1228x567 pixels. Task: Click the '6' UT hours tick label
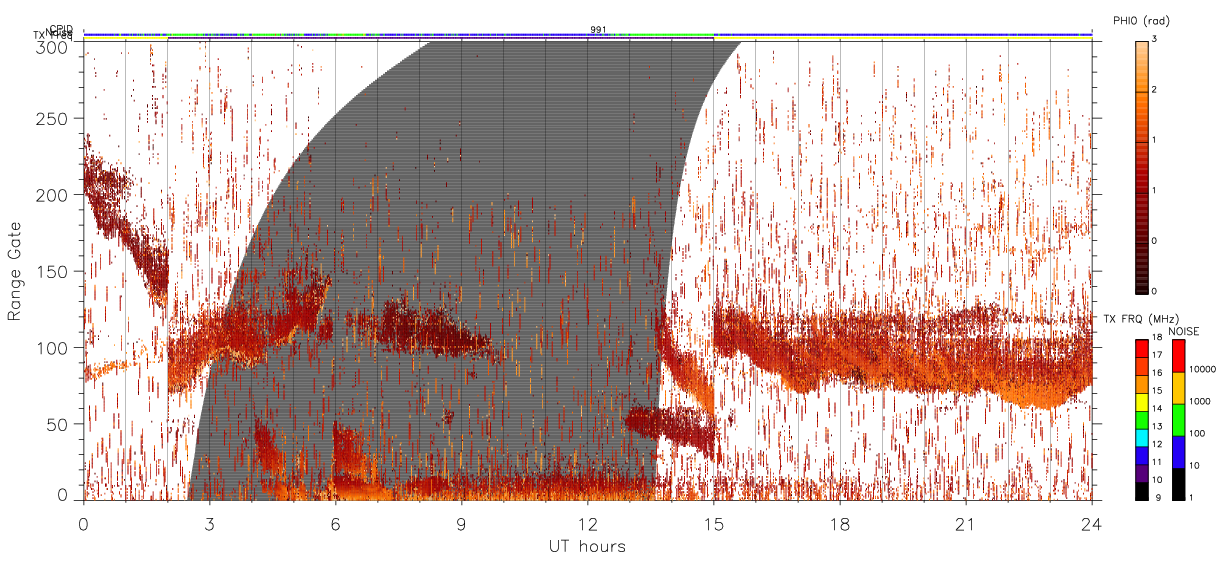click(335, 524)
